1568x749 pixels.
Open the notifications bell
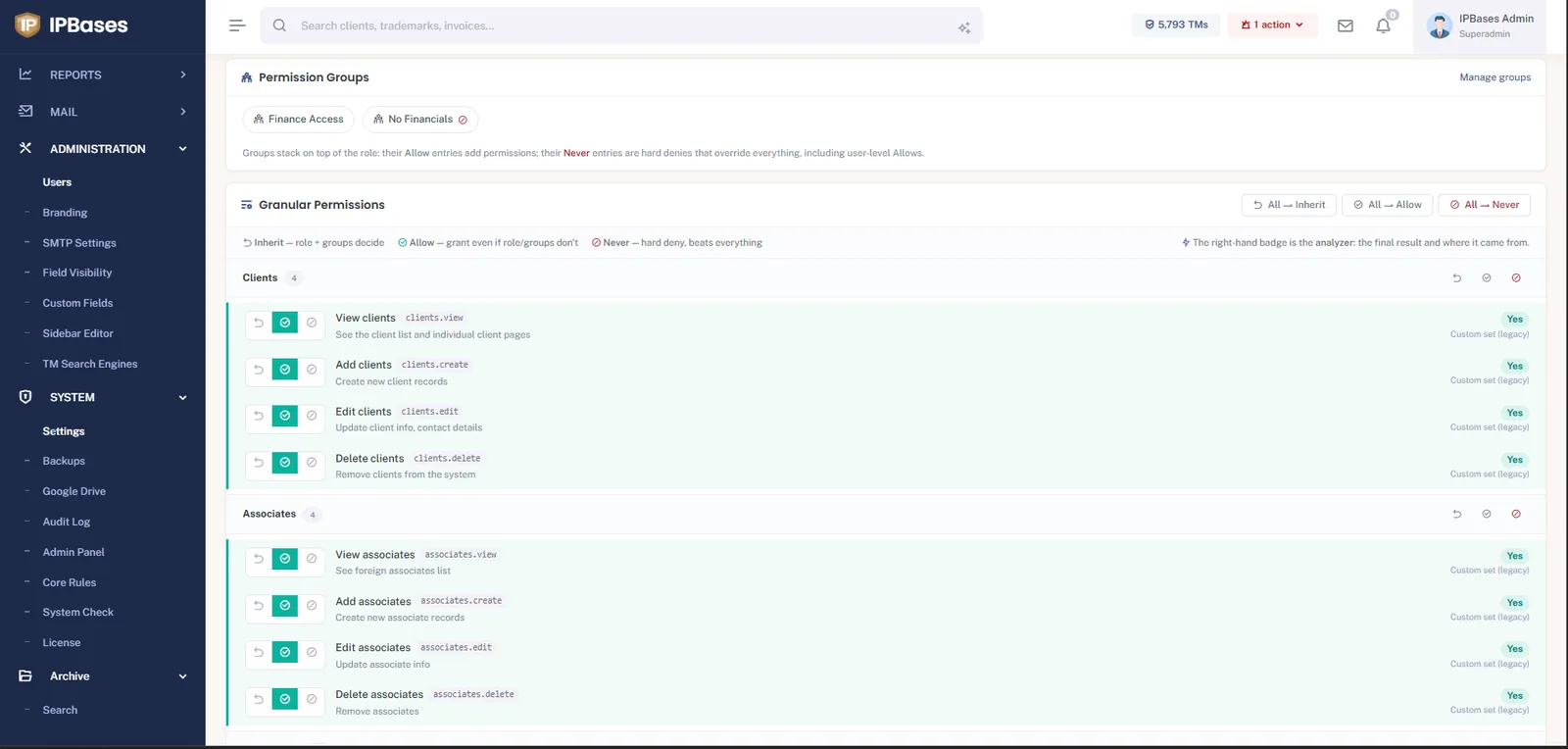click(x=1383, y=25)
